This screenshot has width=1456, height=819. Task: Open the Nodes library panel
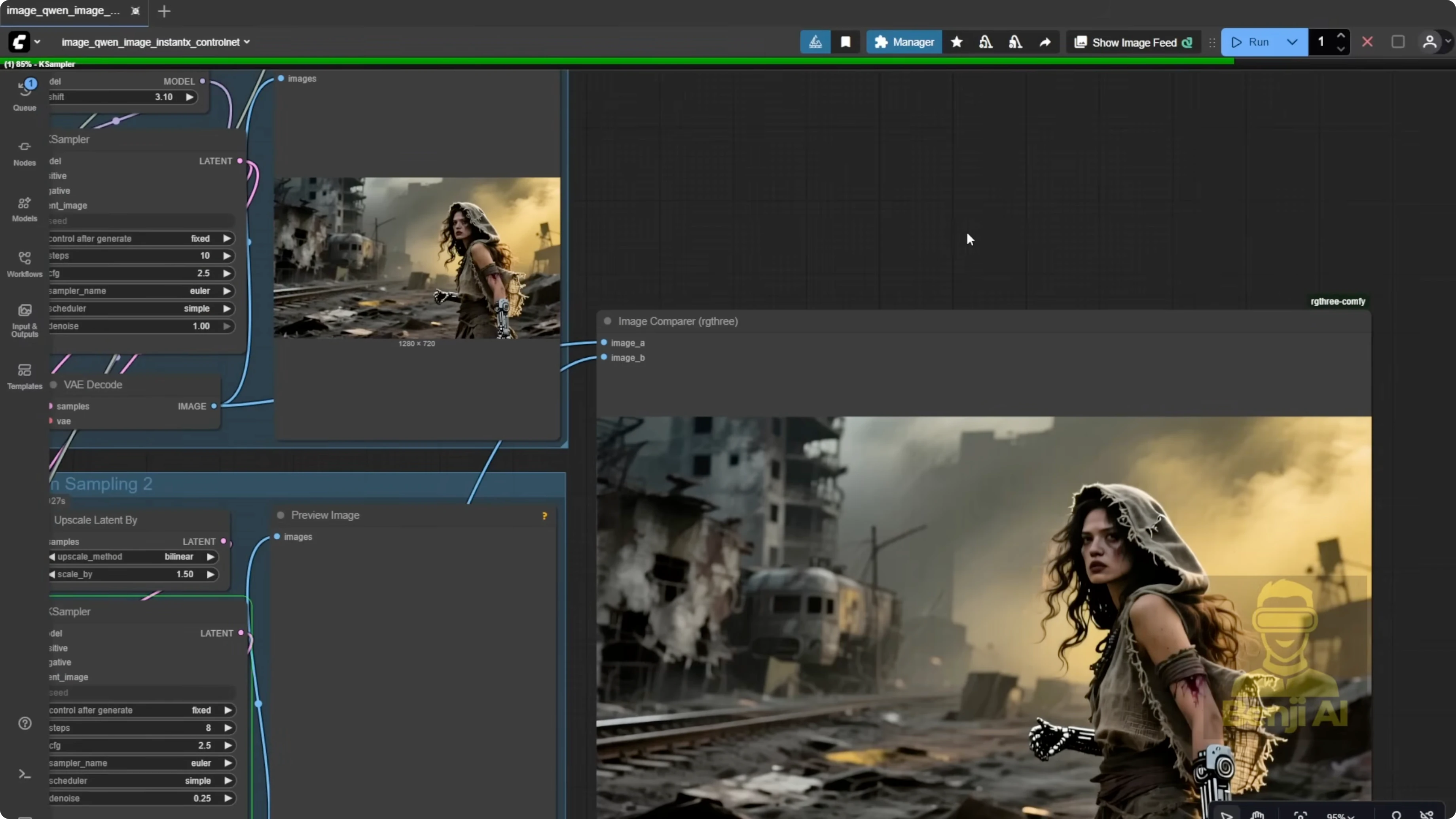point(24,153)
